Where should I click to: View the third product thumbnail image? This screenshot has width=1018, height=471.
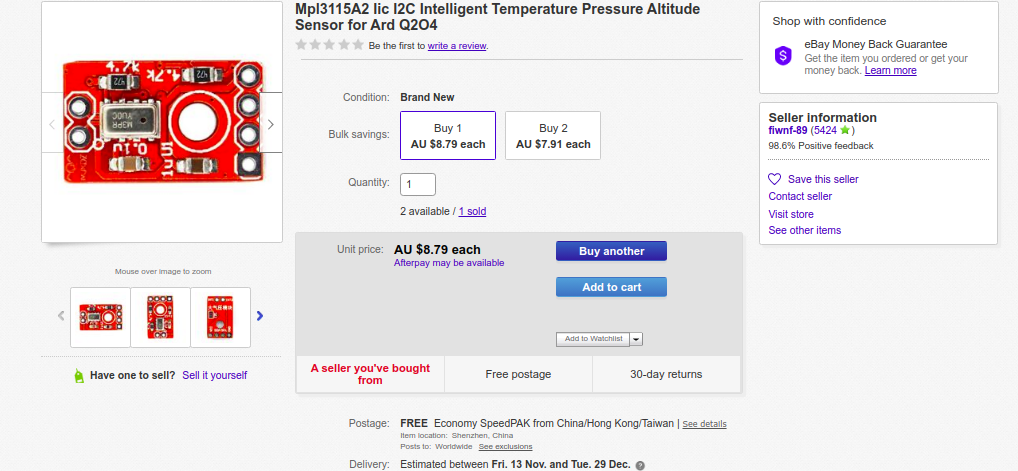pos(220,317)
